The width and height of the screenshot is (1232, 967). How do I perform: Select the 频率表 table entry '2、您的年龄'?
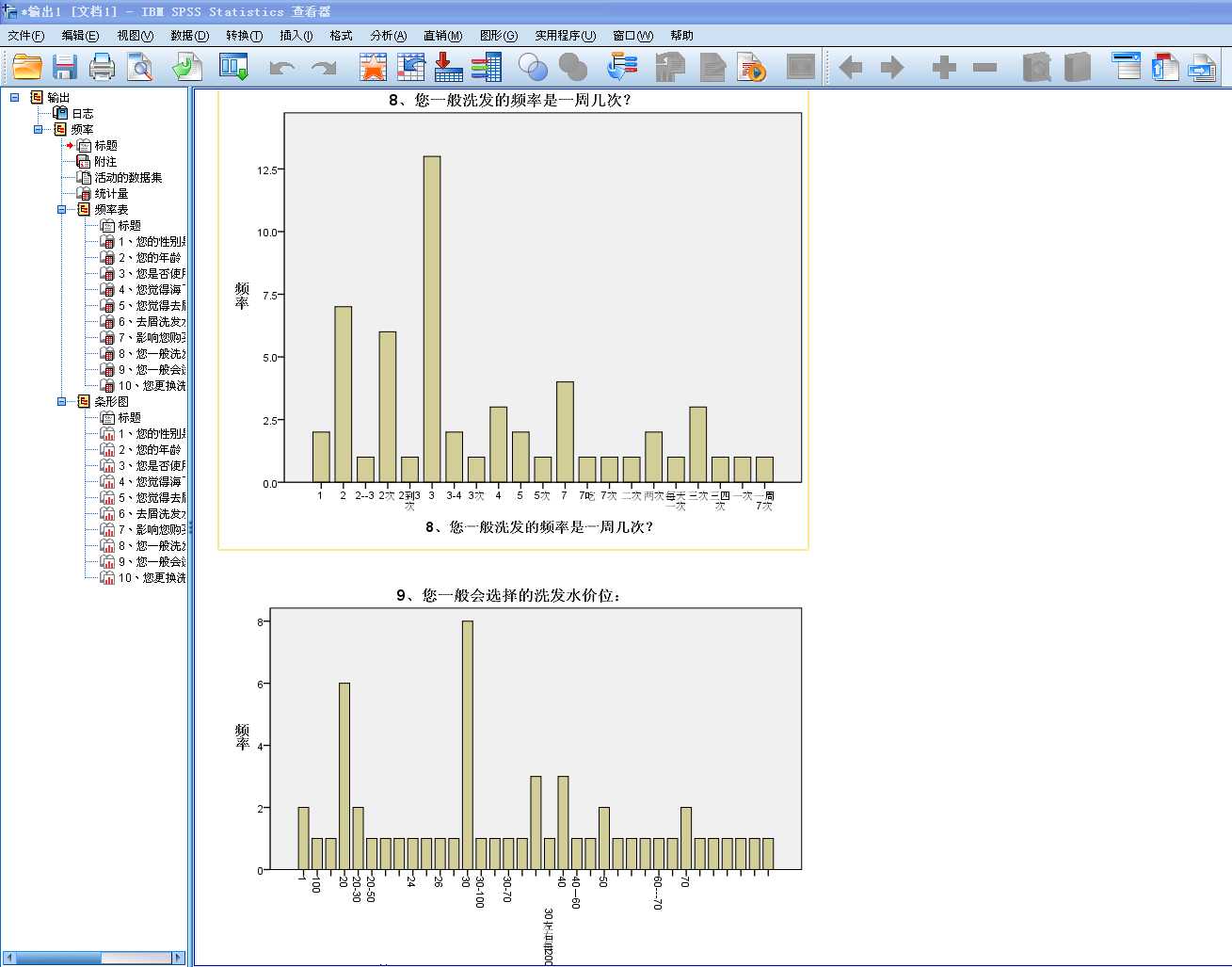tap(150, 257)
